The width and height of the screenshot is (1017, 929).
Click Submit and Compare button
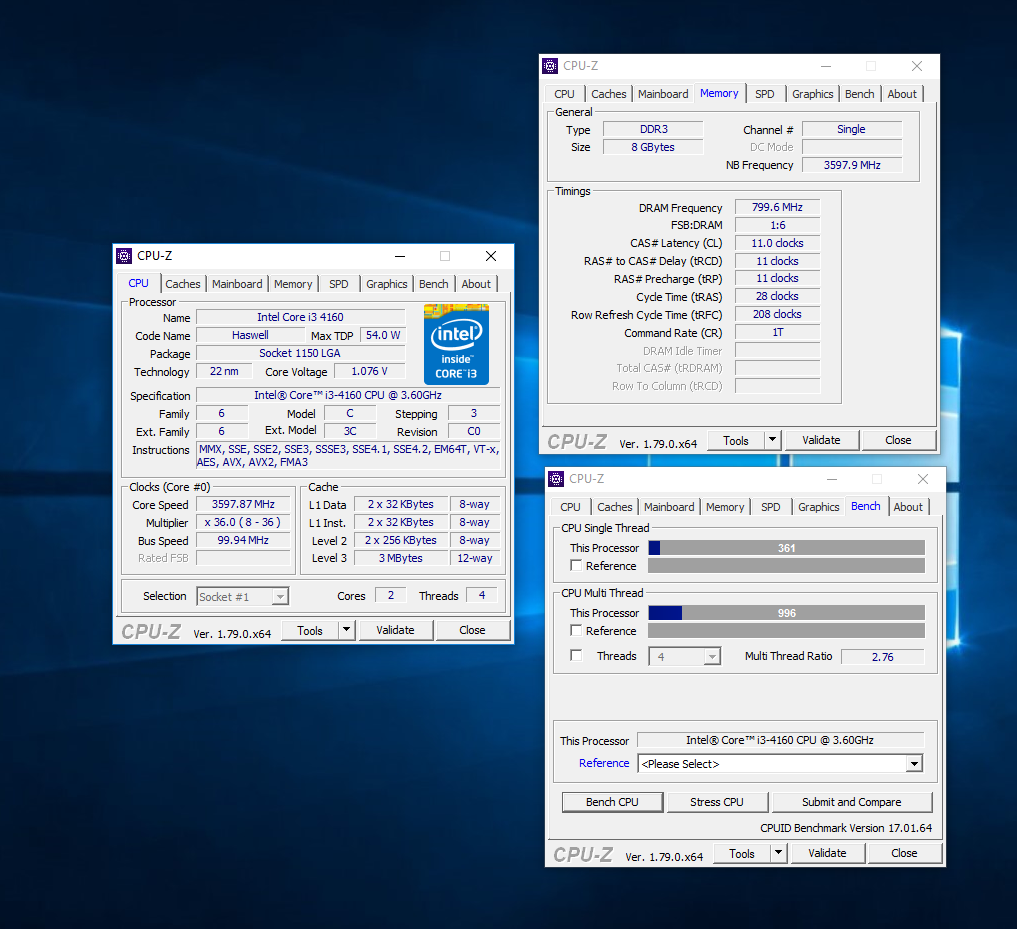pyautogui.click(x=852, y=802)
